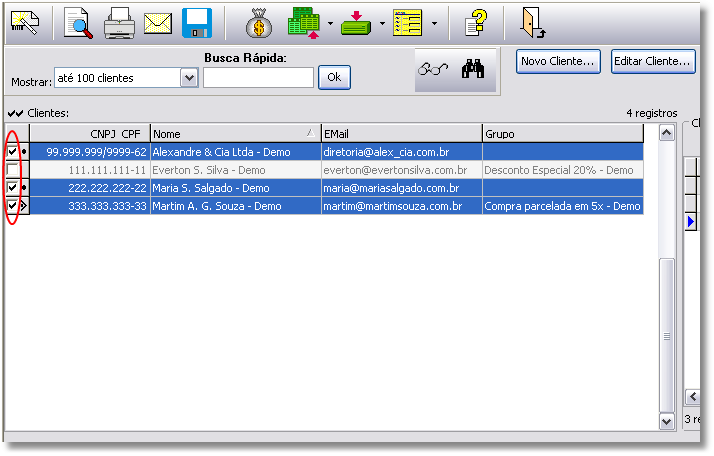Select cell '111.111.111-11'
The height and width of the screenshot is (456, 714).
coord(90,170)
